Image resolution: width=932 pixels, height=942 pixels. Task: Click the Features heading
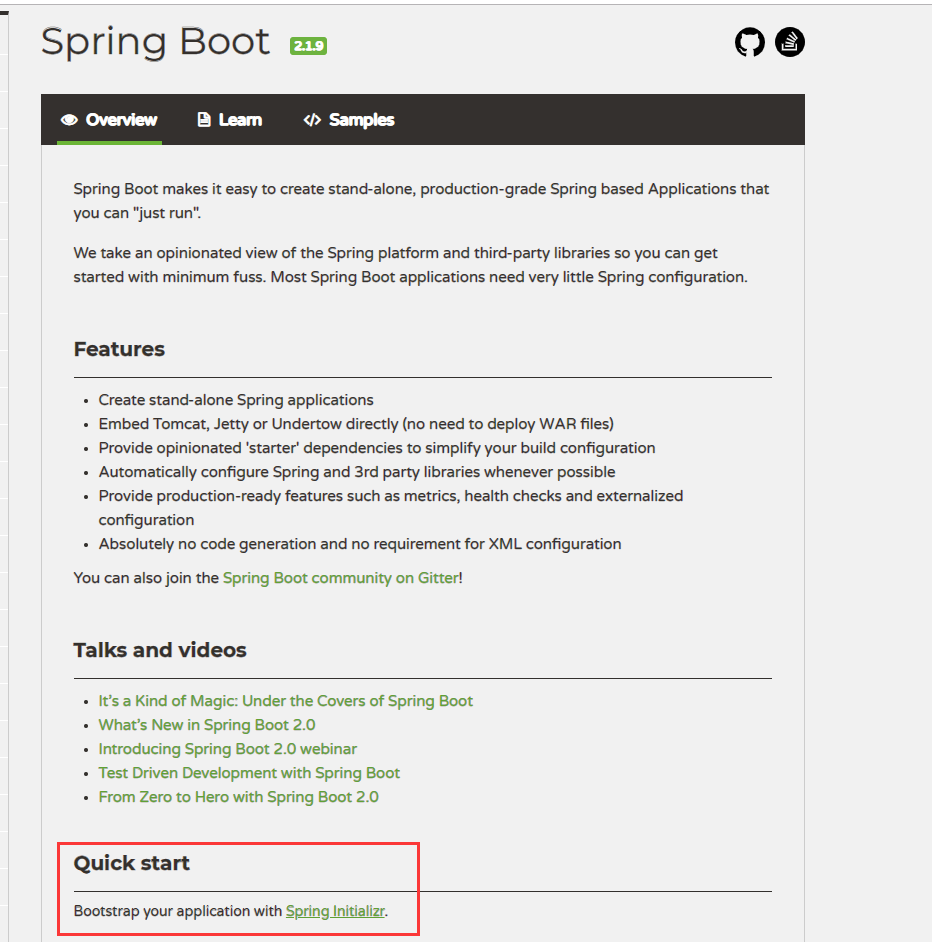coord(119,349)
